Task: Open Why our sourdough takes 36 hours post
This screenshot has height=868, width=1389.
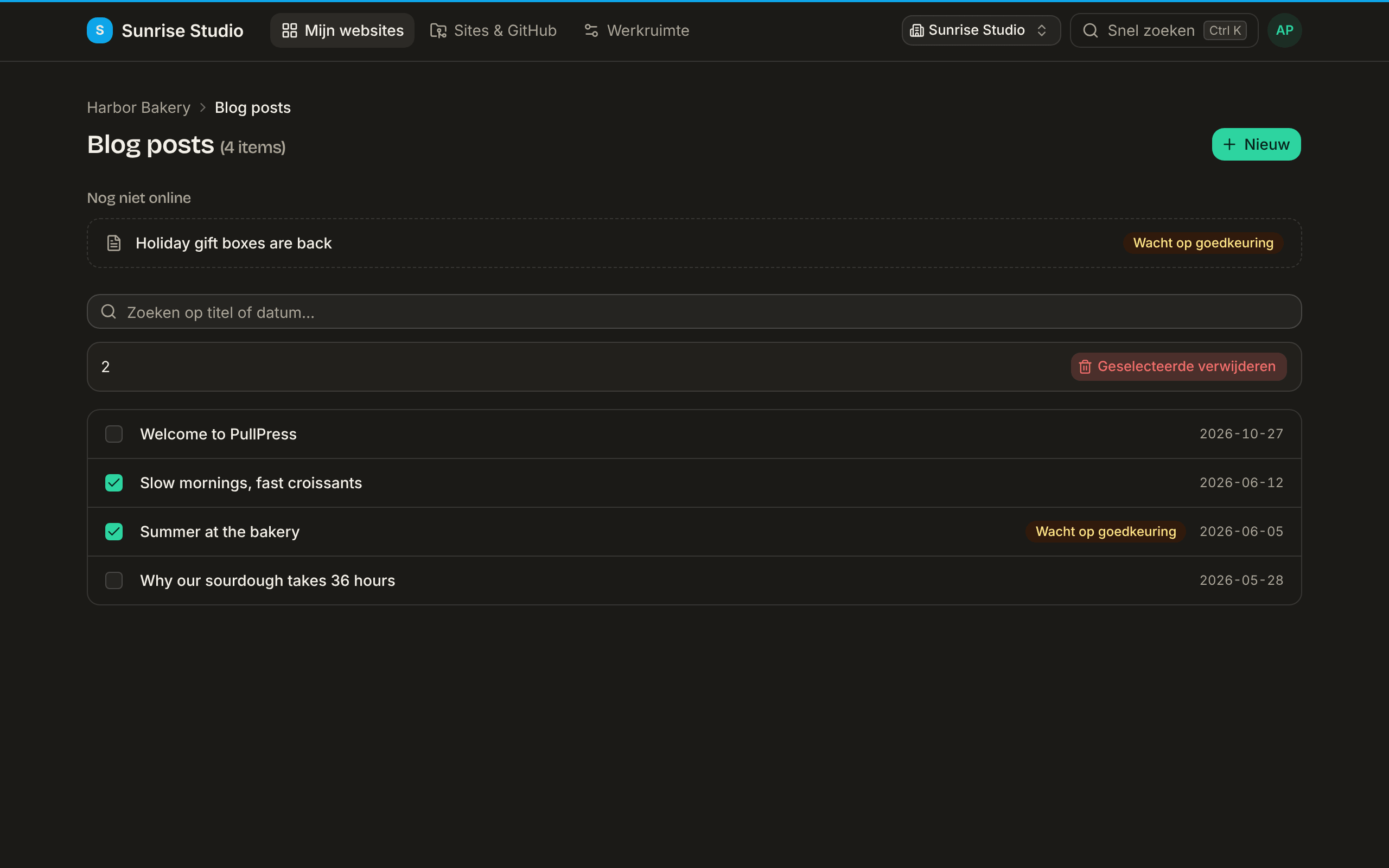Action: click(x=267, y=580)
